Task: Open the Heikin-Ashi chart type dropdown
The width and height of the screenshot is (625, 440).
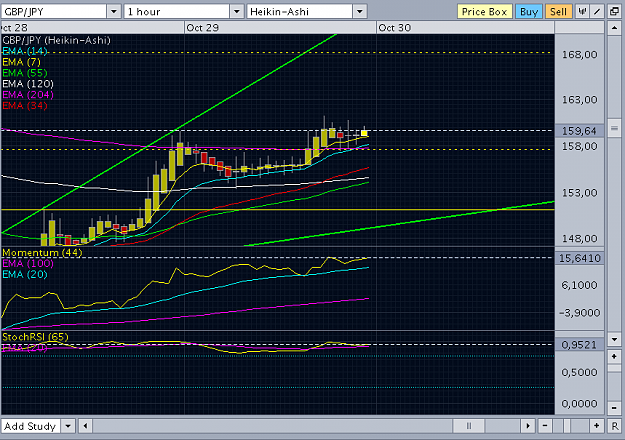Action: (x=360, y=12)
